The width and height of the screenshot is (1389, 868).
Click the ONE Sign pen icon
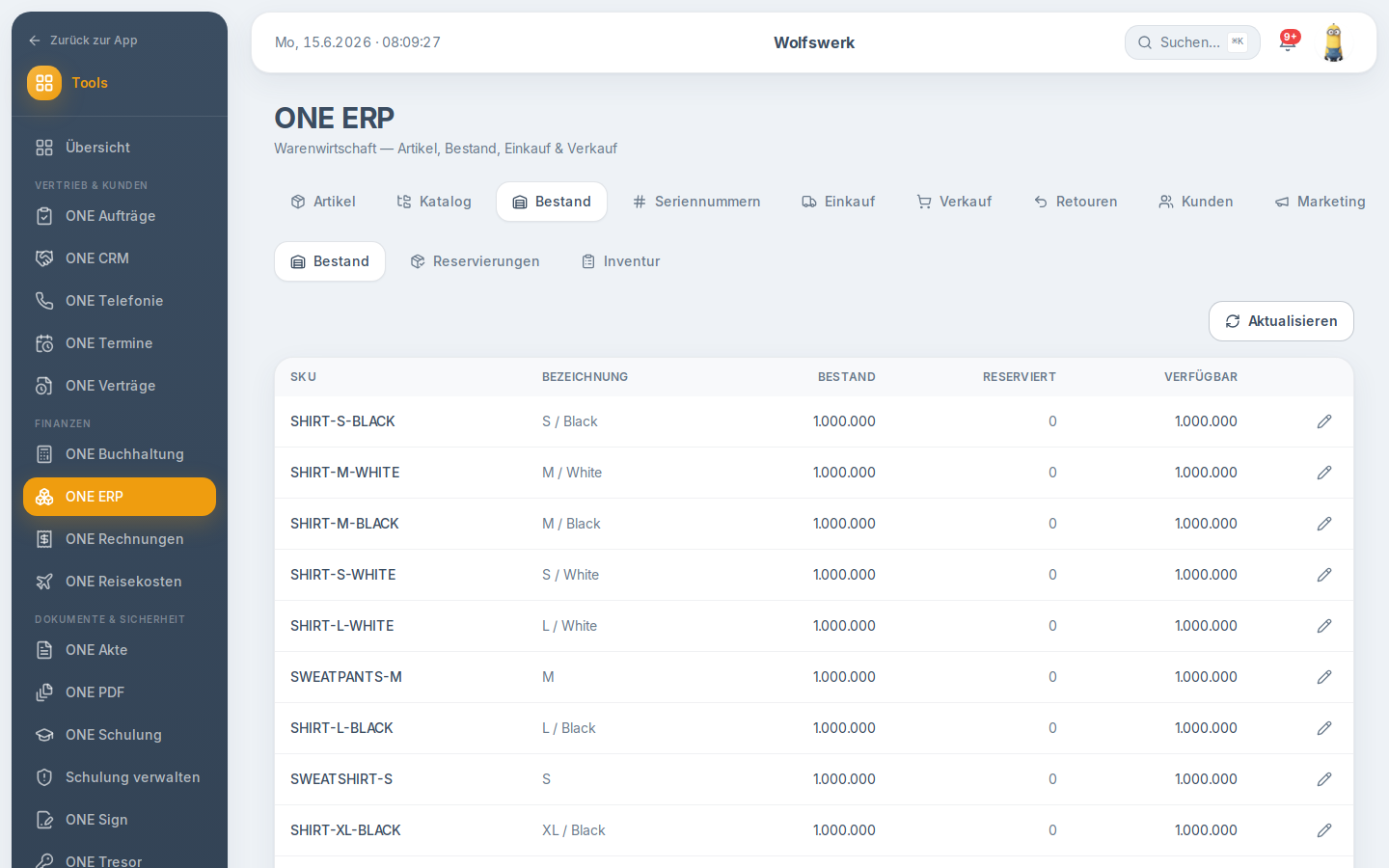point(44,820)
